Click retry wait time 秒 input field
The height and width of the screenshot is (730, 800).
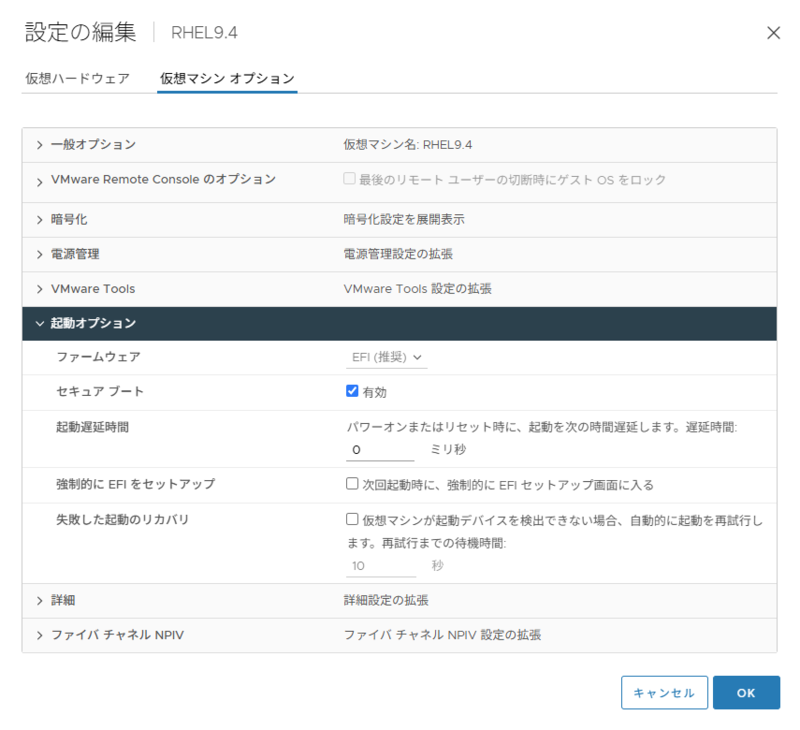[381, 566]
